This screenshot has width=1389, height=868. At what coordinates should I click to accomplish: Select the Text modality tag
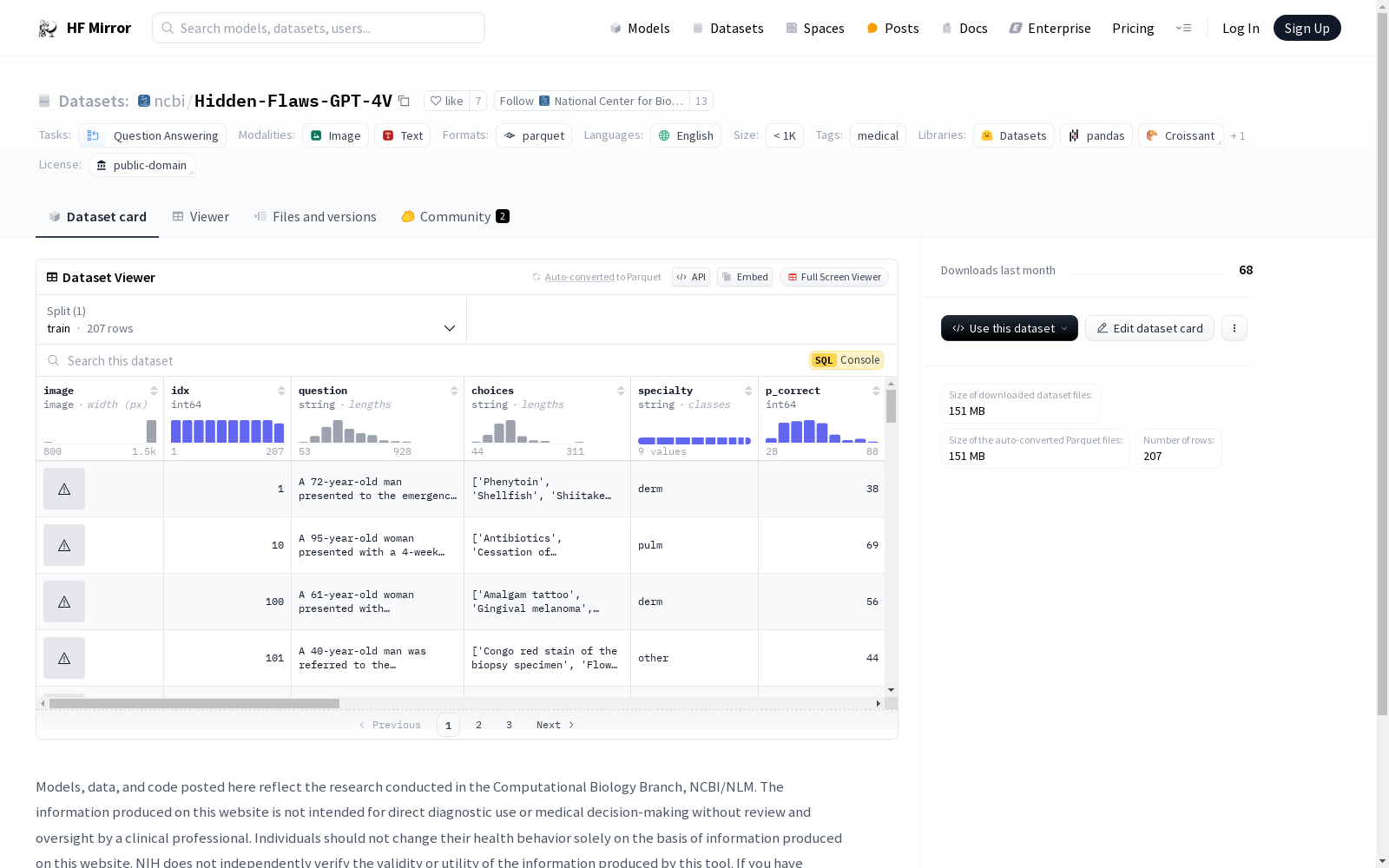(x=403, y=135)
